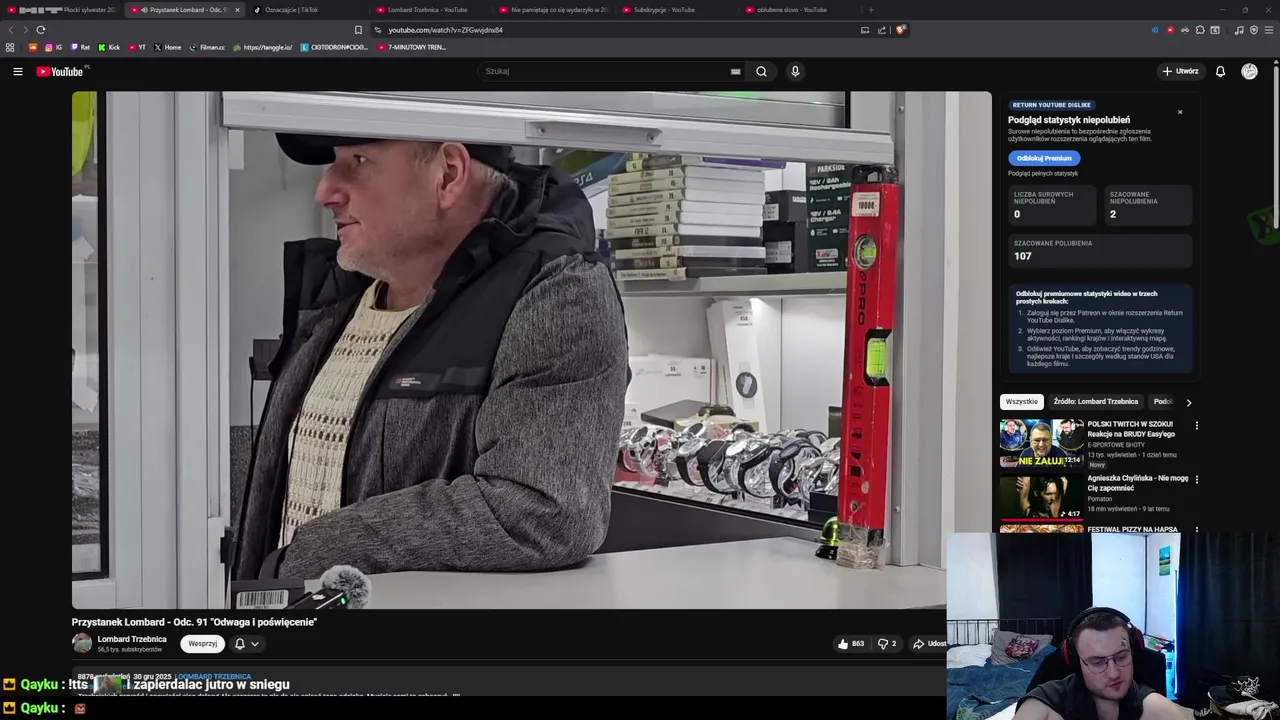Close the Przystanek Lombard browser tab
The image size is (1280, 720).
[x=237, y=10]
